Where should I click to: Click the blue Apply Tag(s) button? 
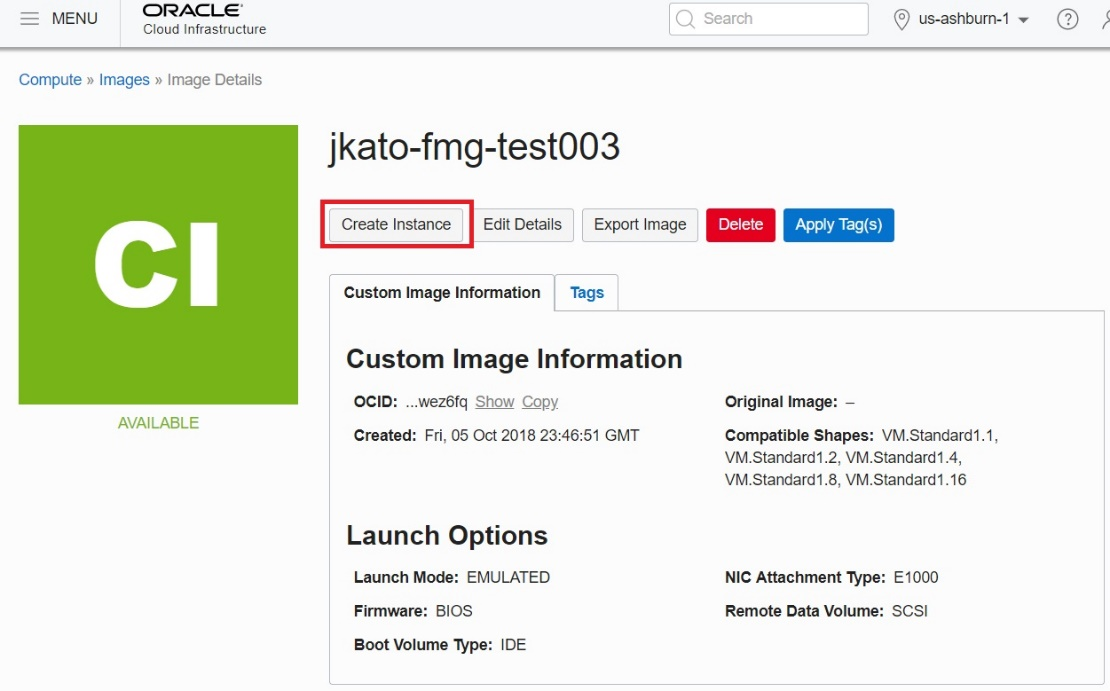(838, 225)
